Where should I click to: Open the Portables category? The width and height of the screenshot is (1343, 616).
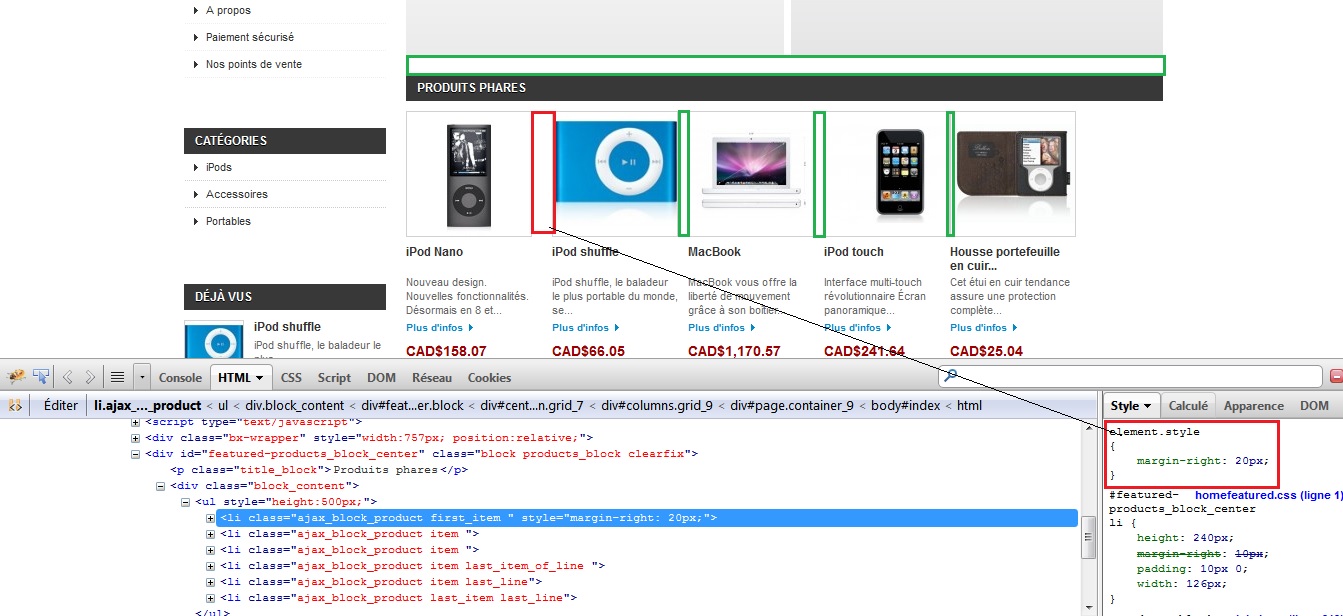228,221
